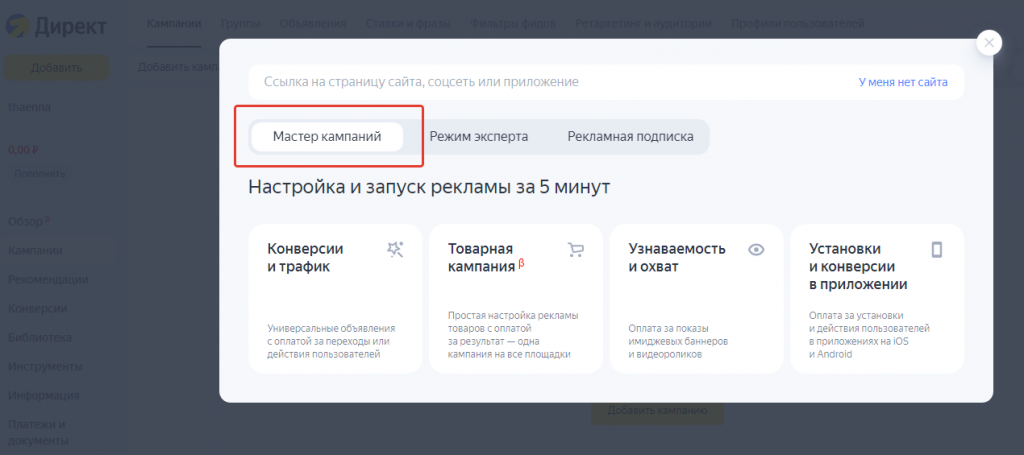Viewport: 1024px width, 455px height.
Task: Switch to Режим эксперта tab
Action: 479,137
